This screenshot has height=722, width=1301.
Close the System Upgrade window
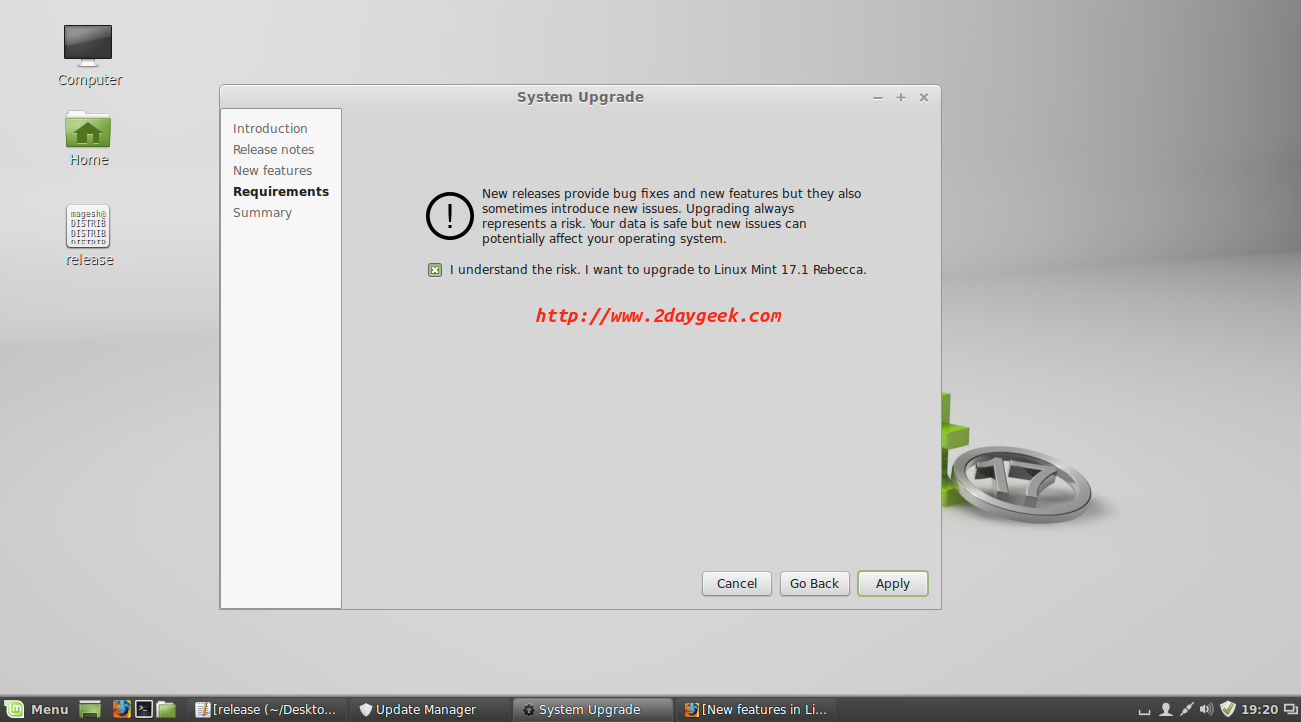924,97
